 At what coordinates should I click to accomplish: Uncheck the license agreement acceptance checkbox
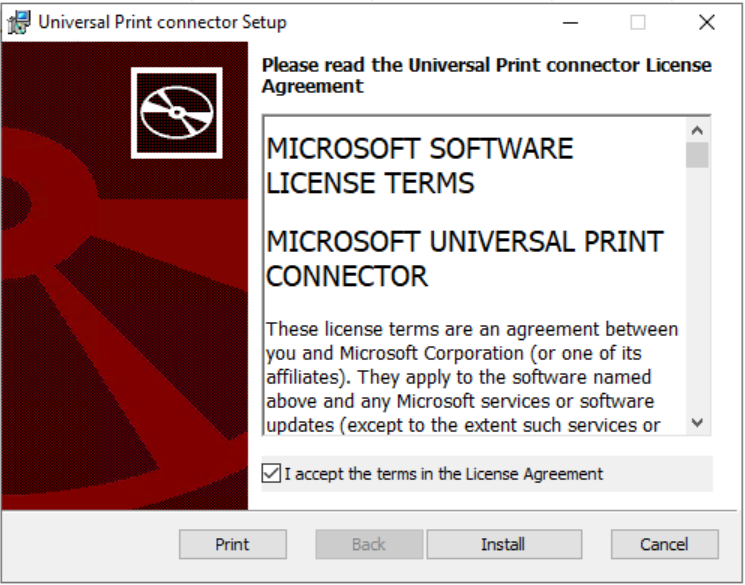(271, 474)
